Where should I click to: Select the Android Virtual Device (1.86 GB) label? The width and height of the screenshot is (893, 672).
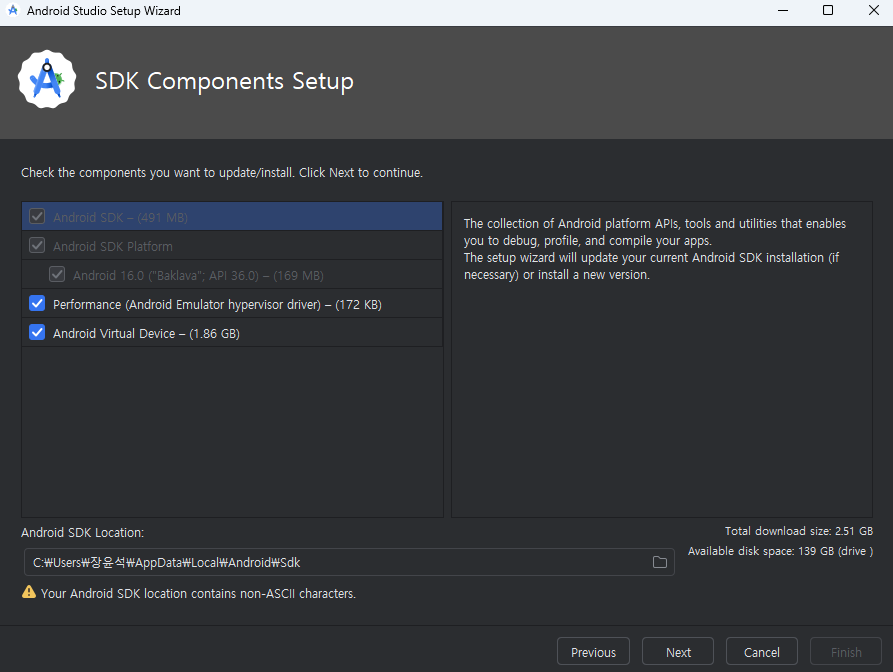point(146,334)
